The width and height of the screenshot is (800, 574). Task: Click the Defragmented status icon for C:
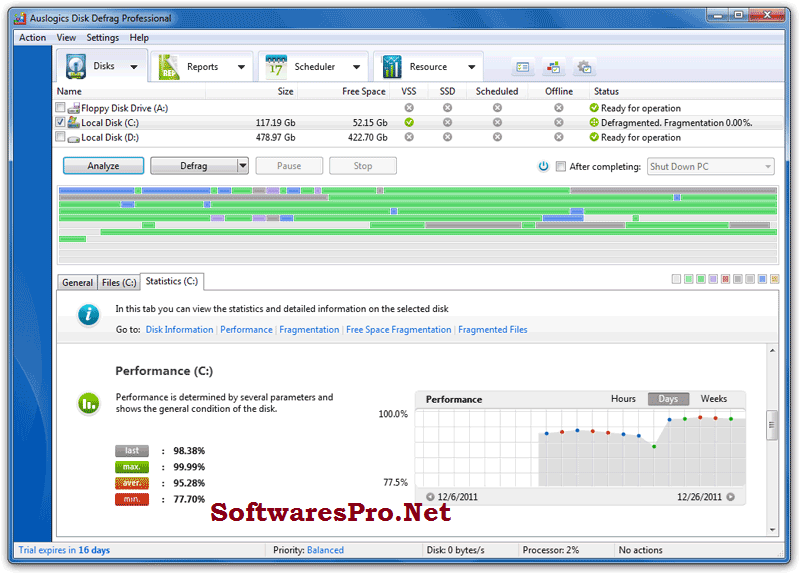[594, 122]
